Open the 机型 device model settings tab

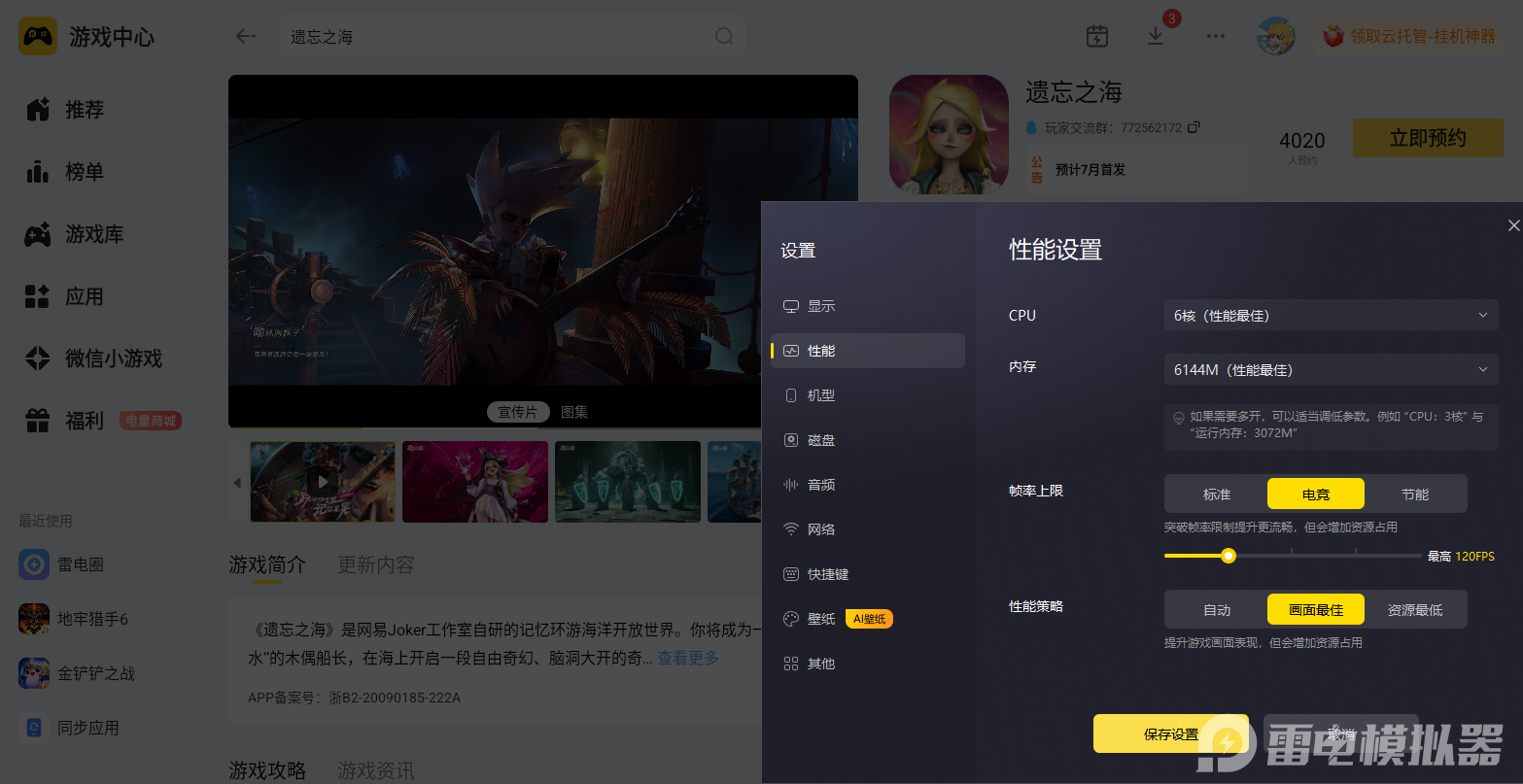(868, 395)
